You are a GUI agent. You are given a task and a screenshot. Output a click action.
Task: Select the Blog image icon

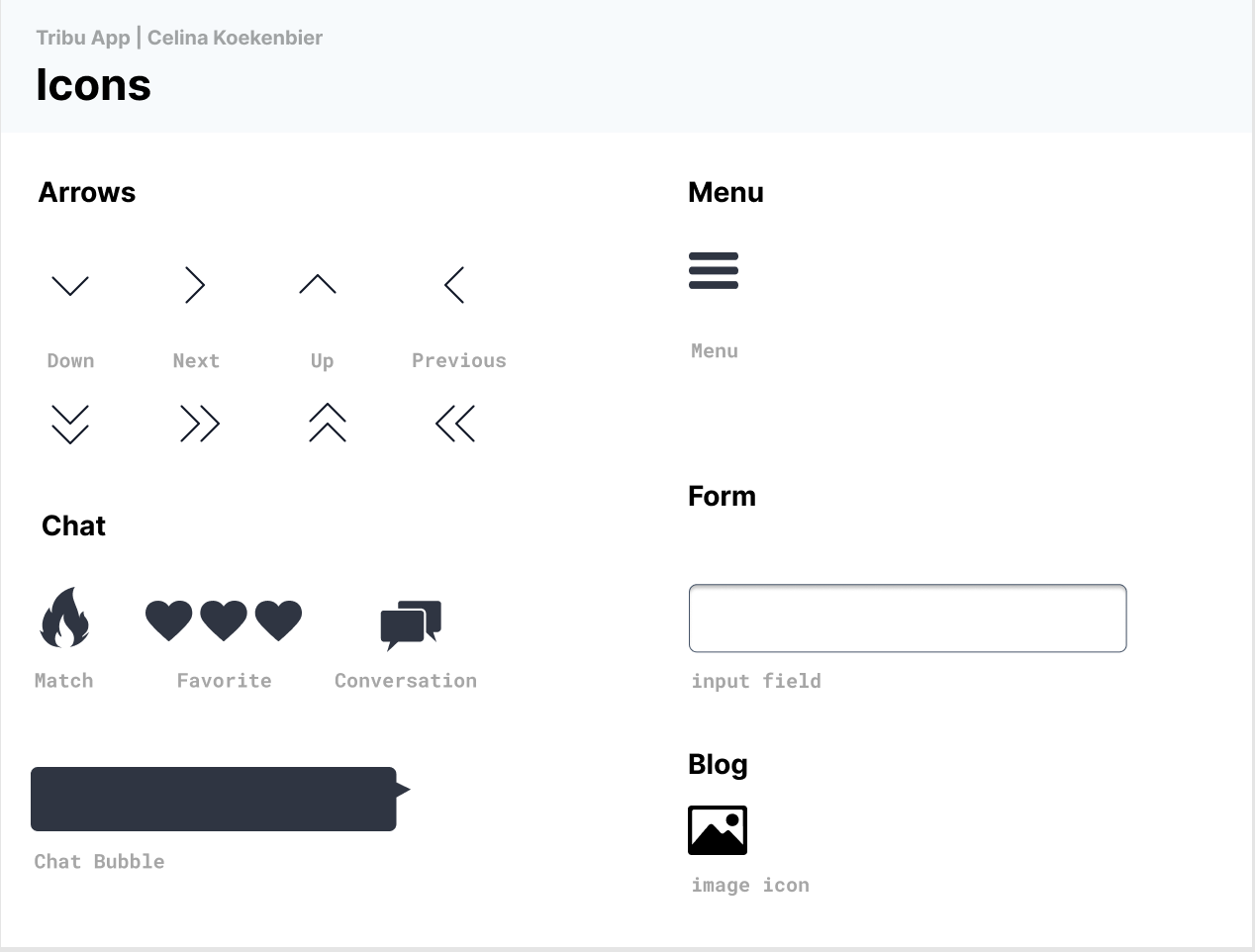[x=718, y=830]
